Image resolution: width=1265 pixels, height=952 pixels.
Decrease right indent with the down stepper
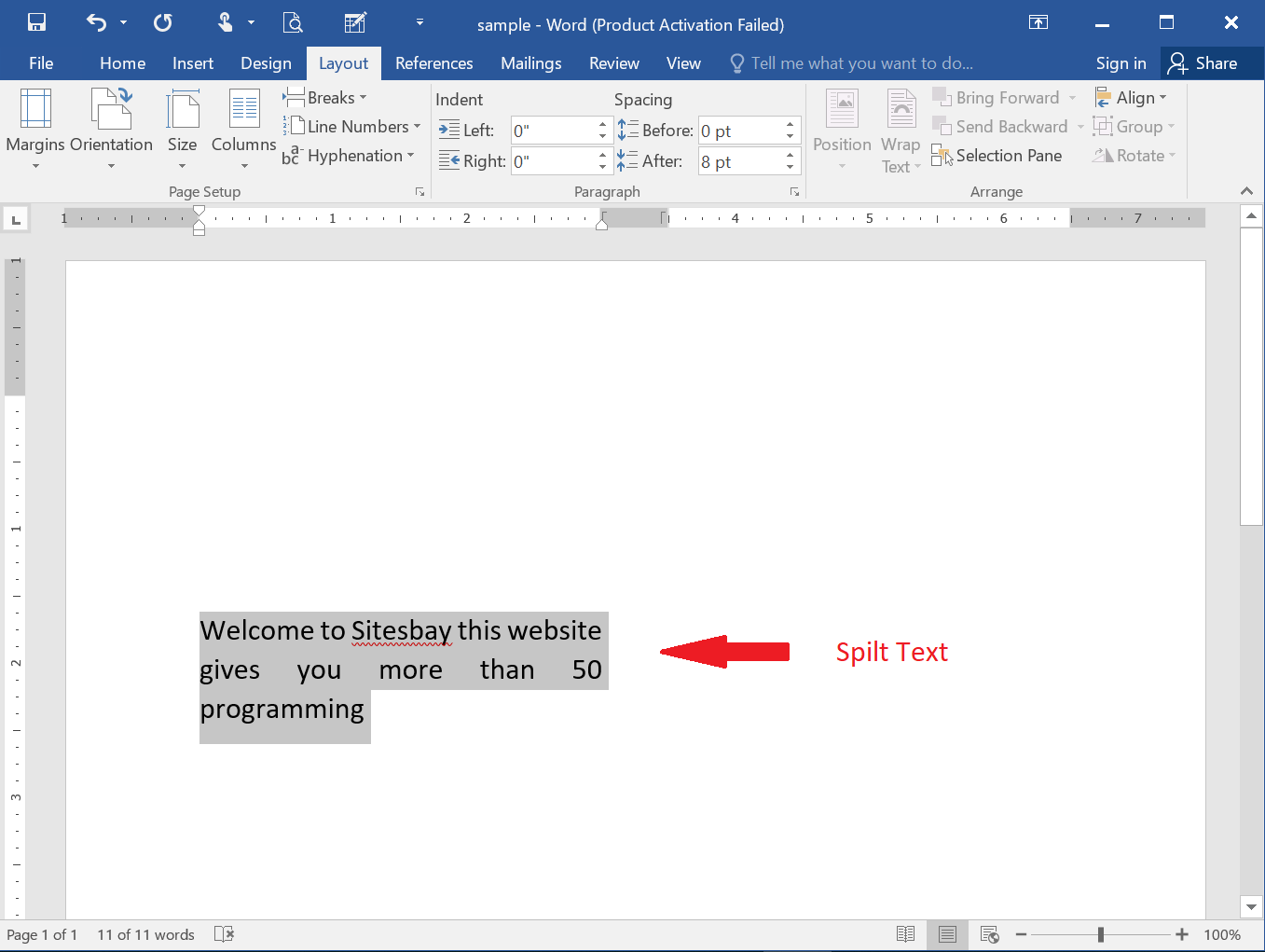pyautogui.click(x=602, y=168)
